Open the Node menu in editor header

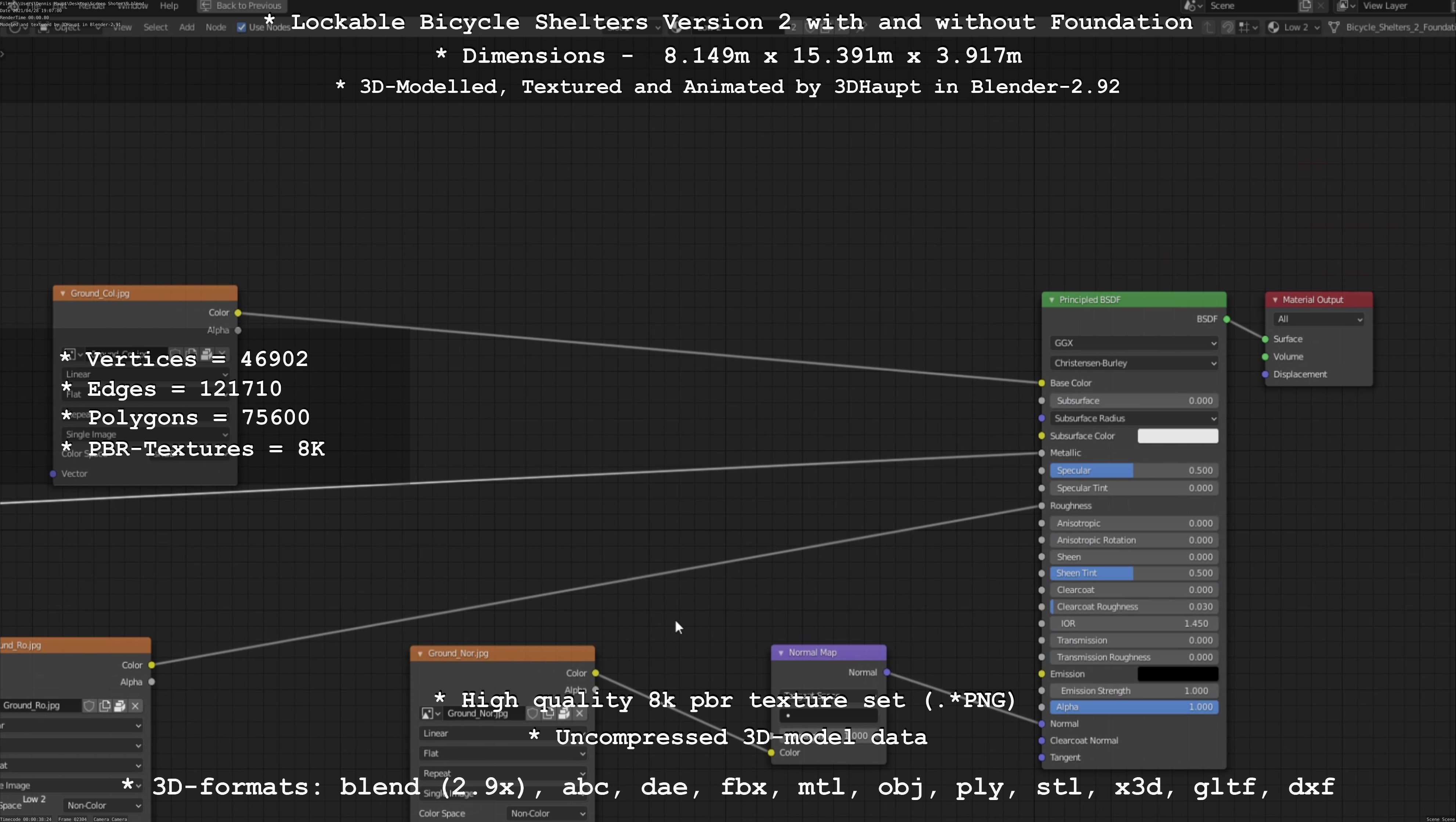pos(215,27)
